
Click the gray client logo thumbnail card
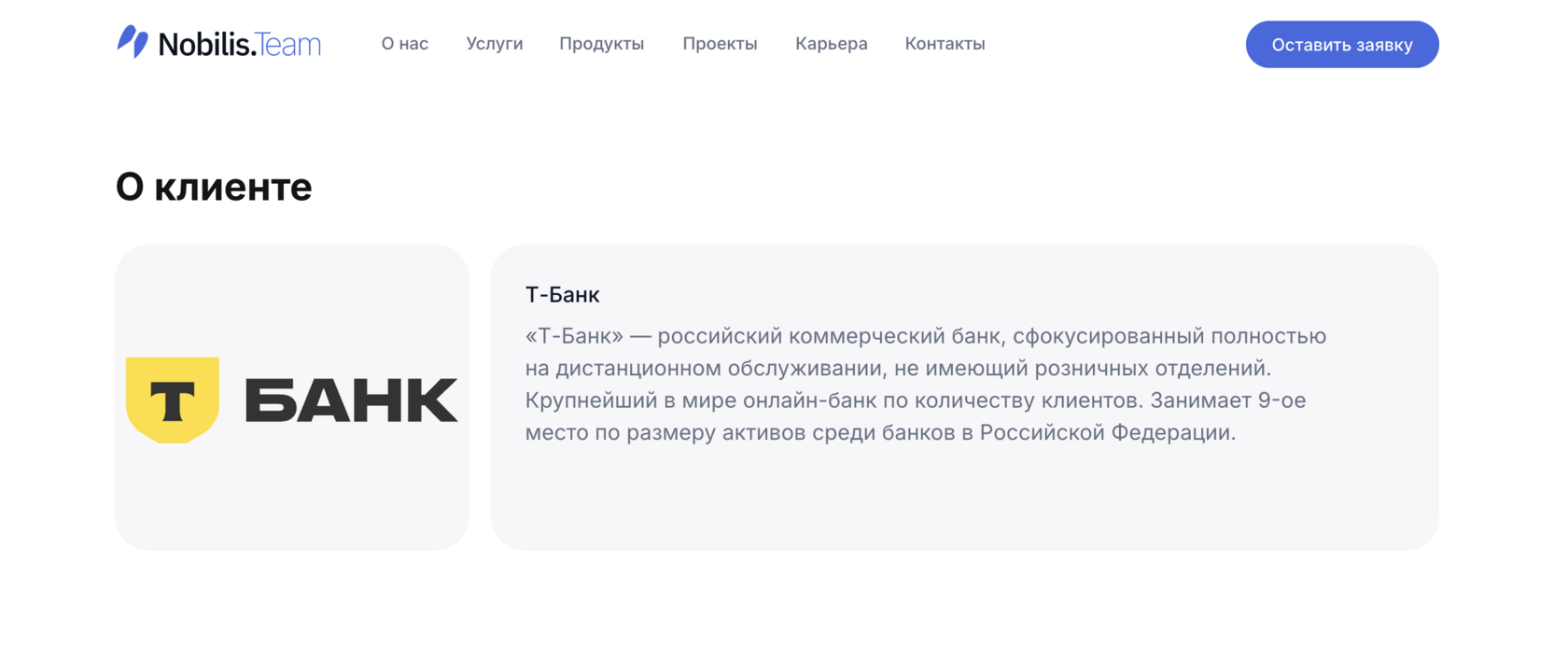[x=292, y=396]
